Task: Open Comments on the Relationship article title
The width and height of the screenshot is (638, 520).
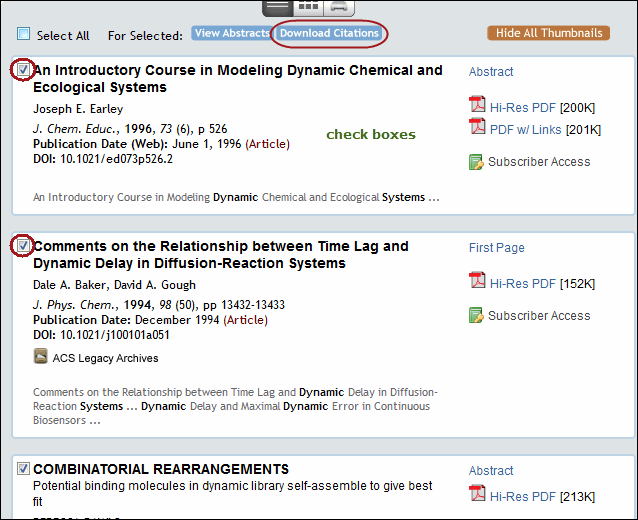Action: coord(221,255)
